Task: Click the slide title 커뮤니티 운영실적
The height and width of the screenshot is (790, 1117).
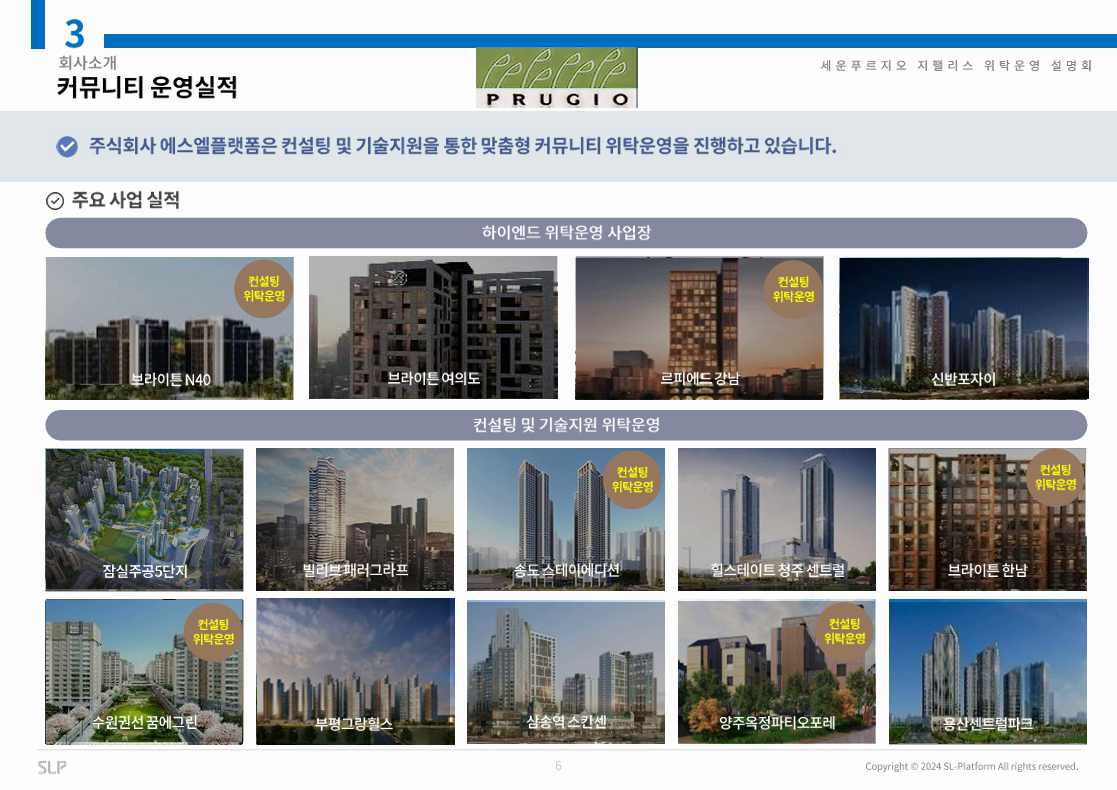Action: point(147,88)
